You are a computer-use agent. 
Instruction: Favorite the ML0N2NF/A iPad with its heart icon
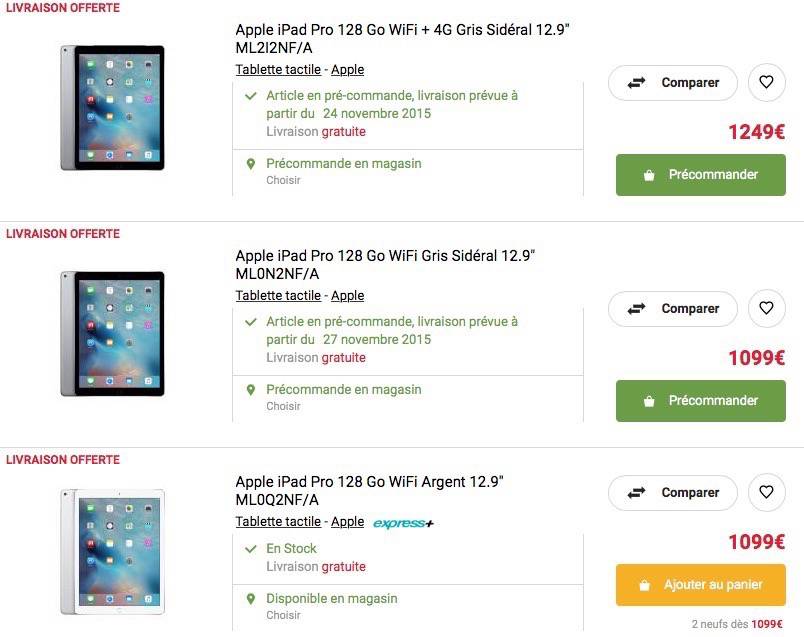[766, 308]
